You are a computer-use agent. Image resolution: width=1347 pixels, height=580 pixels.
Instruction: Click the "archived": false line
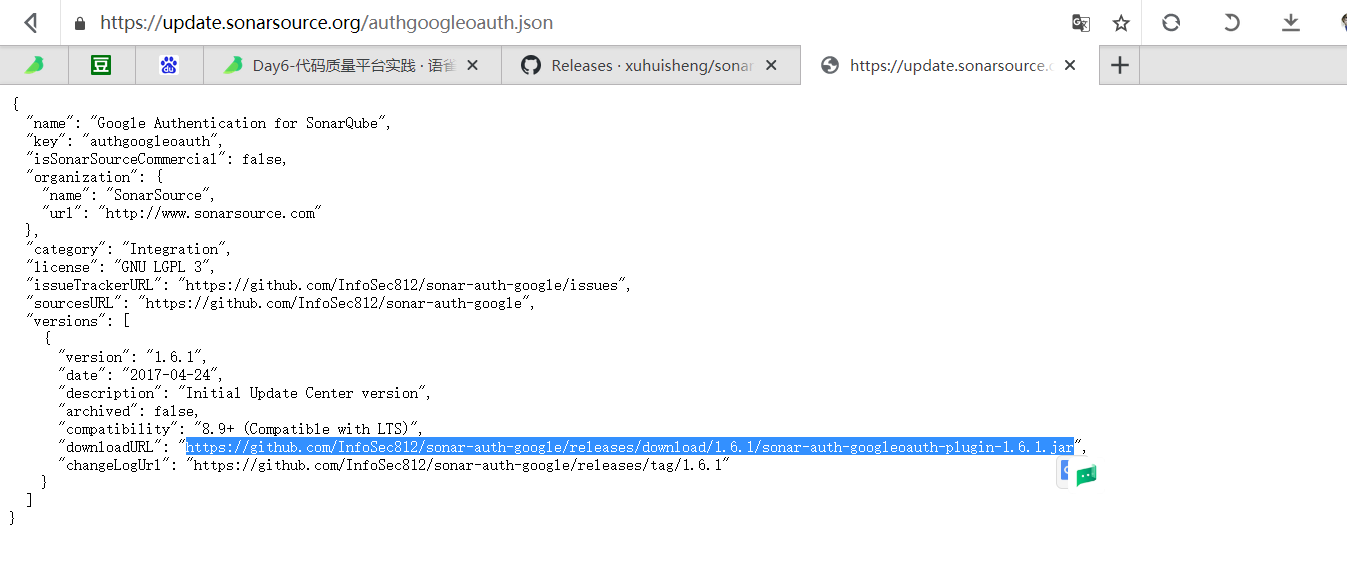[128, 411]
